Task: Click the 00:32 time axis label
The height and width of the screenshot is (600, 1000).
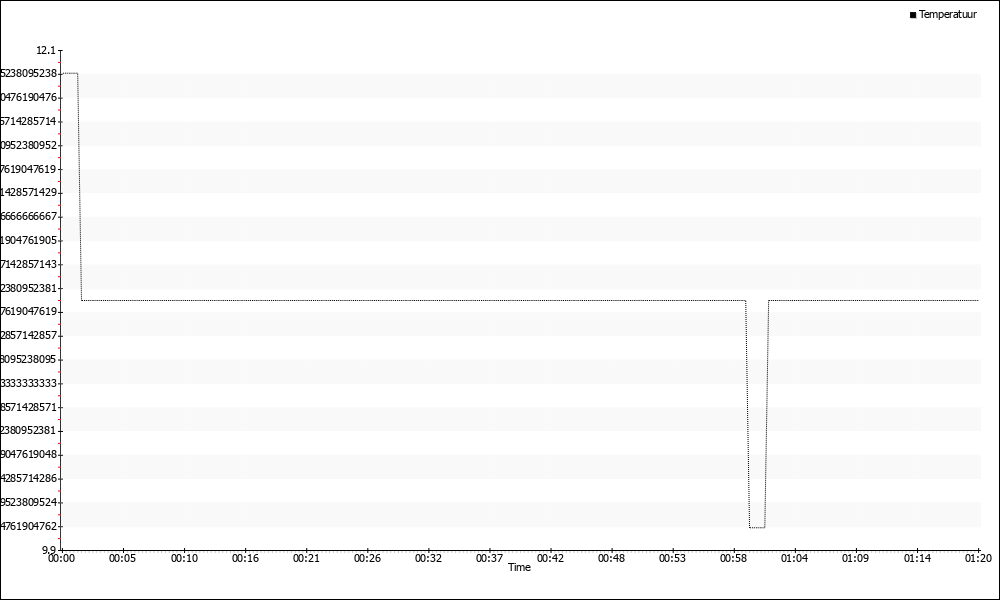Action: (429, 559)
